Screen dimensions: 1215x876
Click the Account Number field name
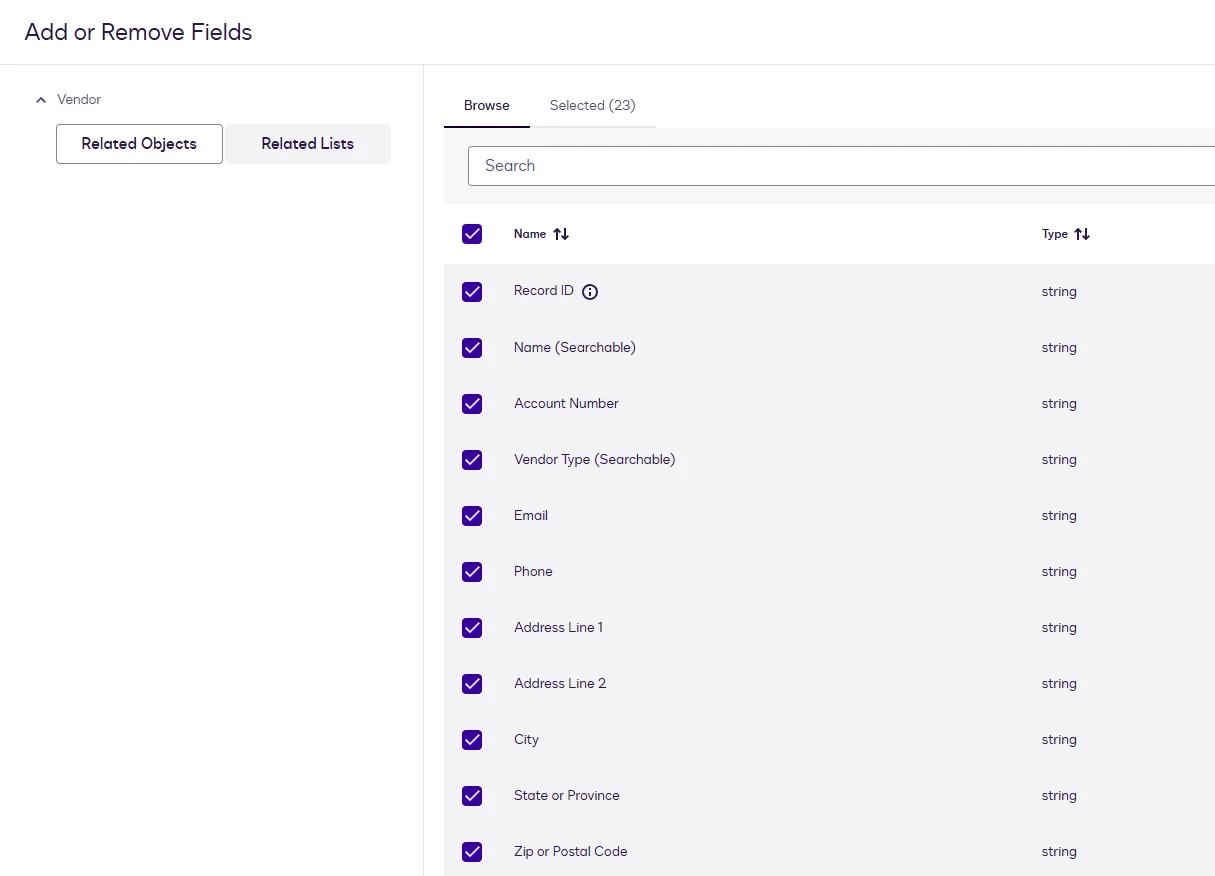[566, 404]
